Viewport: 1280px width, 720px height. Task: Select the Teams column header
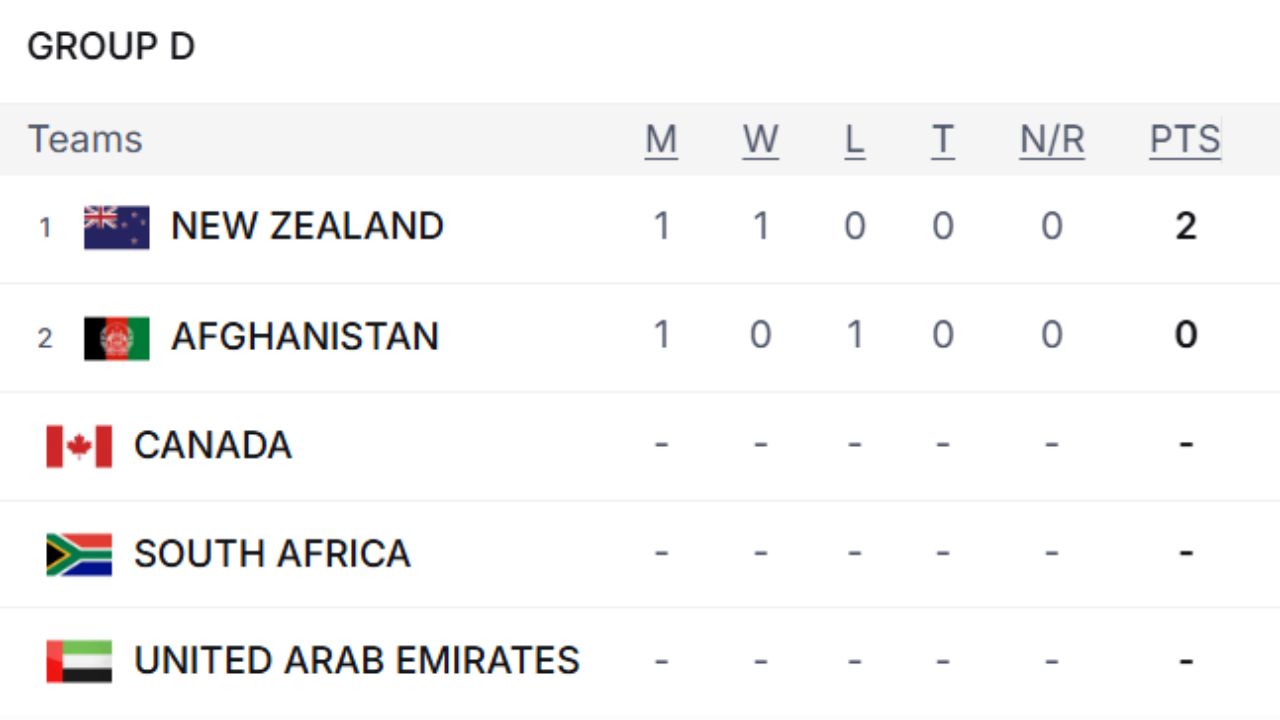pyautogui.click(x=84, y=139)
